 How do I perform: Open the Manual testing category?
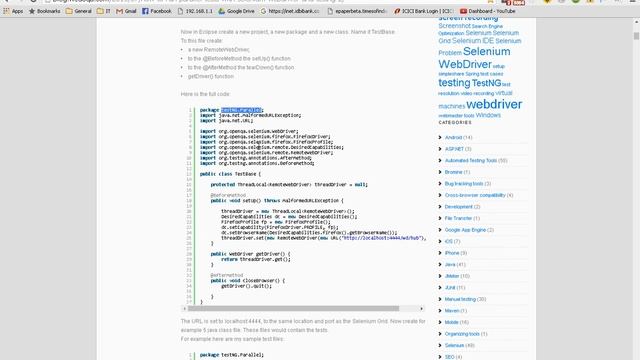click(x=460, y=299)
